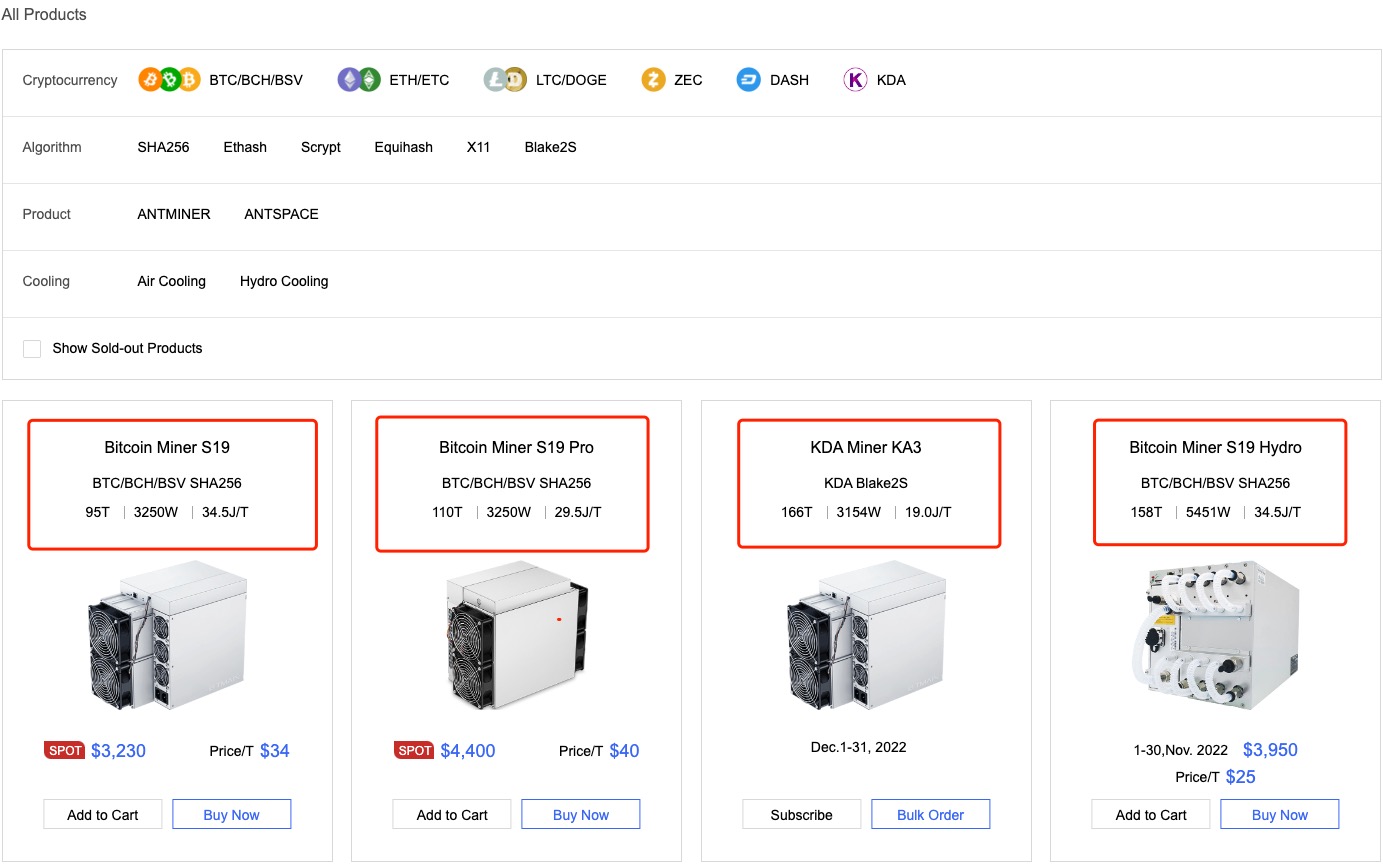
Task: Click KDA Blake2S subtitle text
Action: pos(866,483)
